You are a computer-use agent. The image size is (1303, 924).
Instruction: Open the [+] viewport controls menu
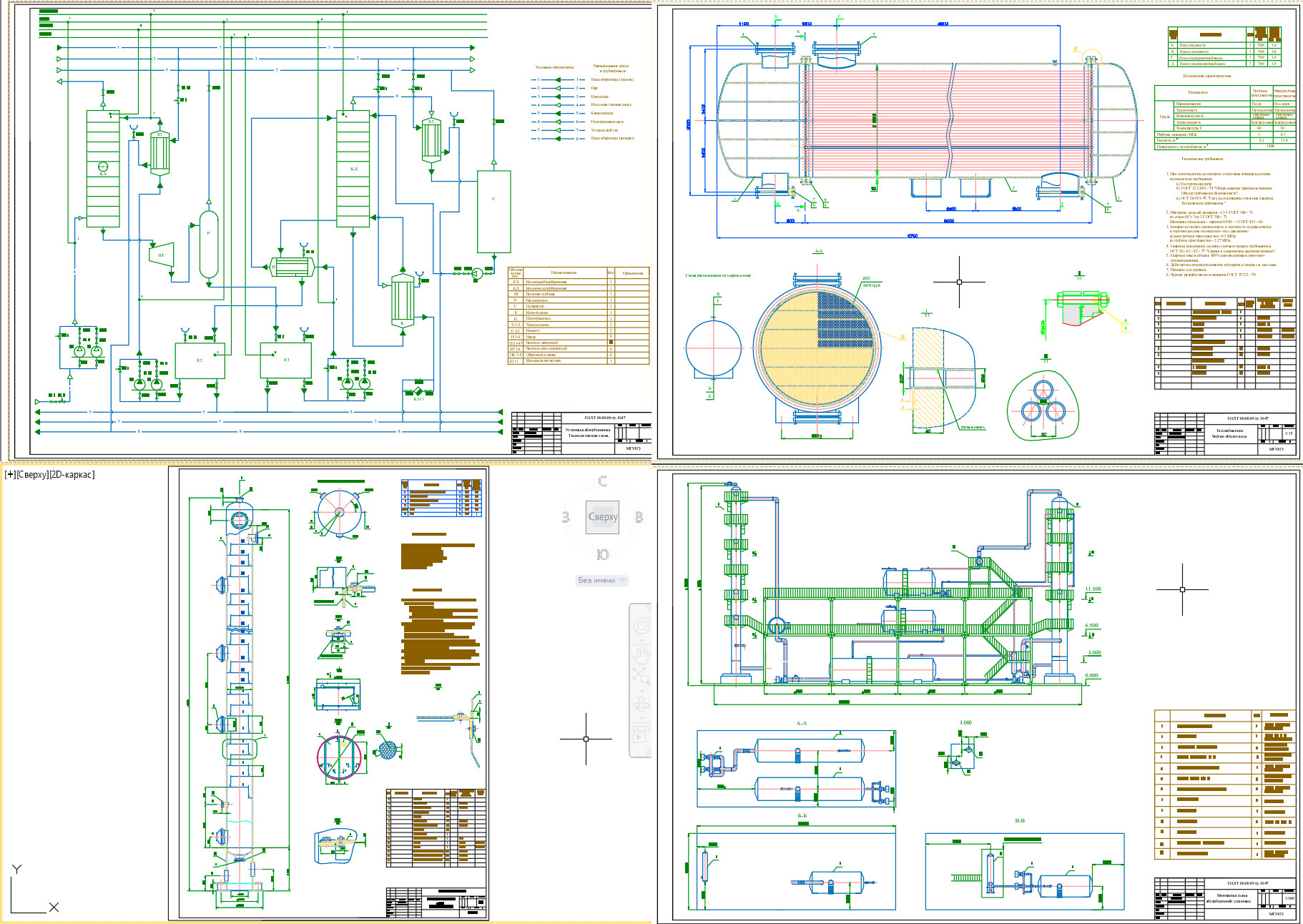click(x=10, y=475)
